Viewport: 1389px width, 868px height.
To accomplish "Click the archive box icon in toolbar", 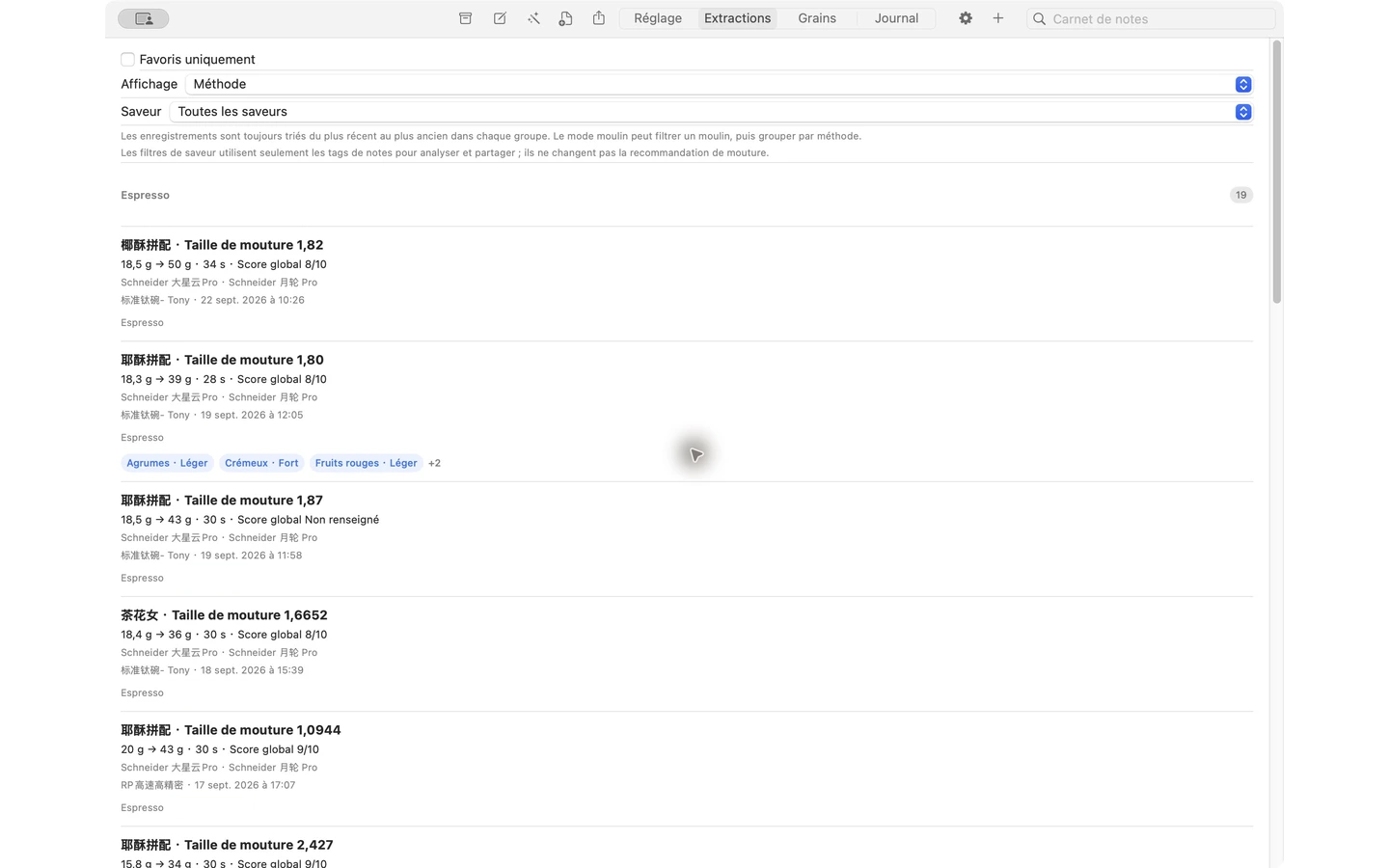I will pos(466,18).
